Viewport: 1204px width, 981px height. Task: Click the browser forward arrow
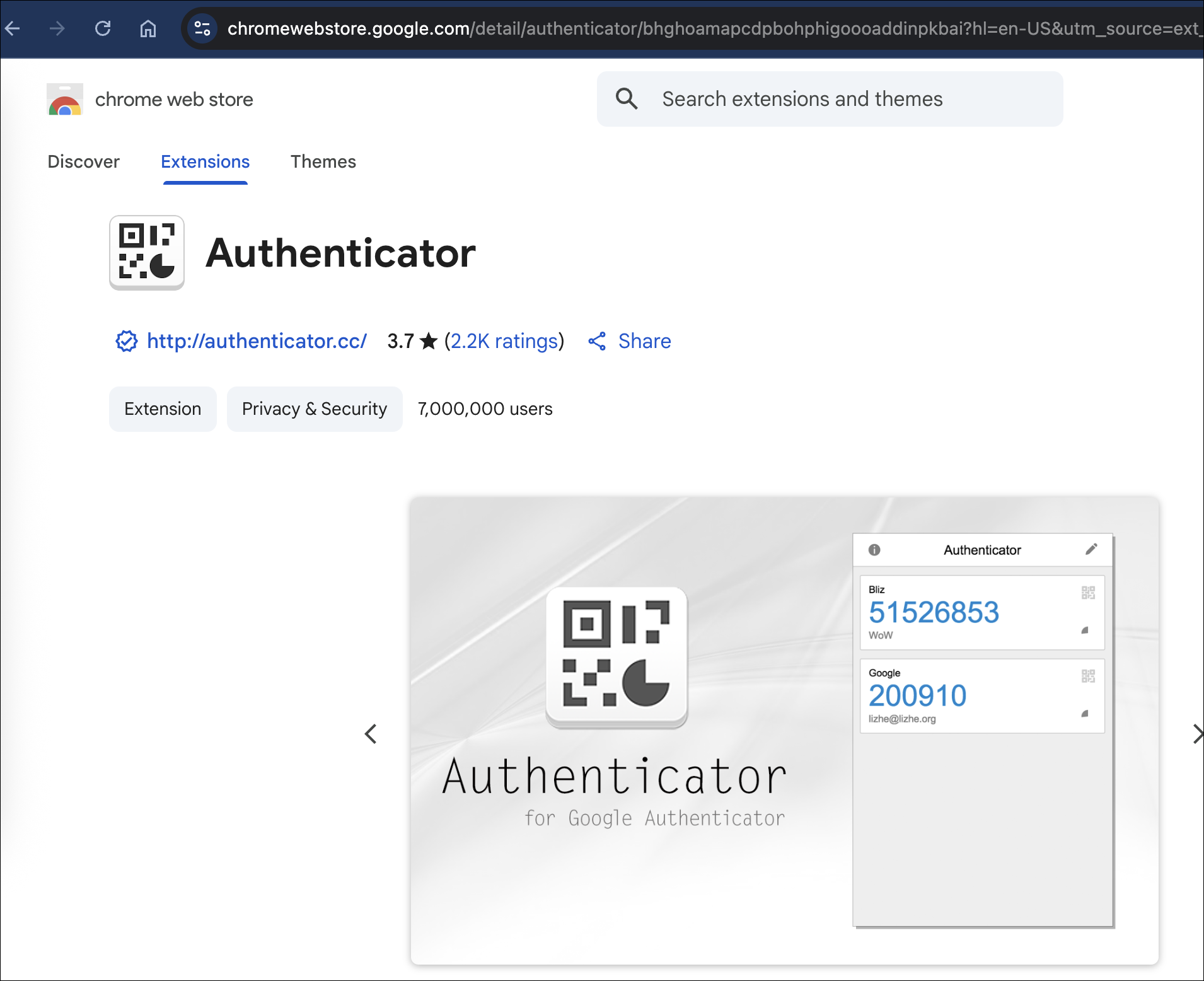[x=58, y=28]
